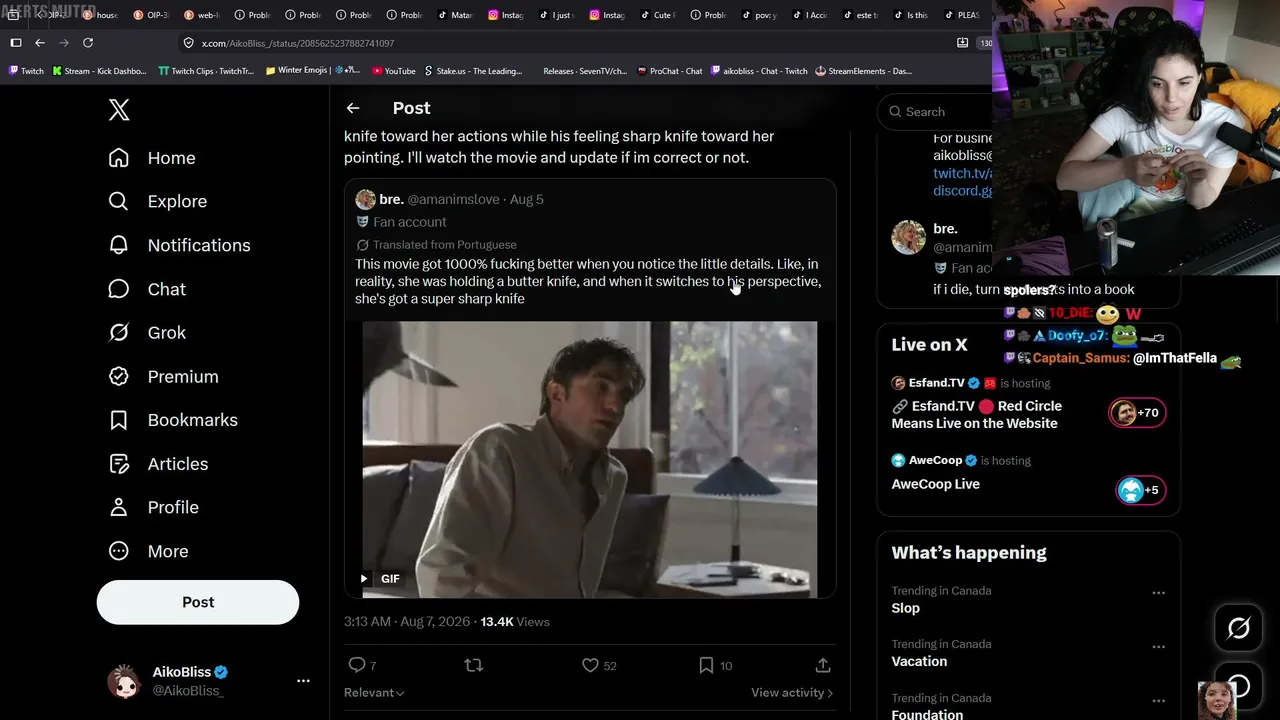The height and width of the screenshot is (720, 1280).
Task: Open the Twitch bookmark in the bookmarks bar
Action: 26,71
